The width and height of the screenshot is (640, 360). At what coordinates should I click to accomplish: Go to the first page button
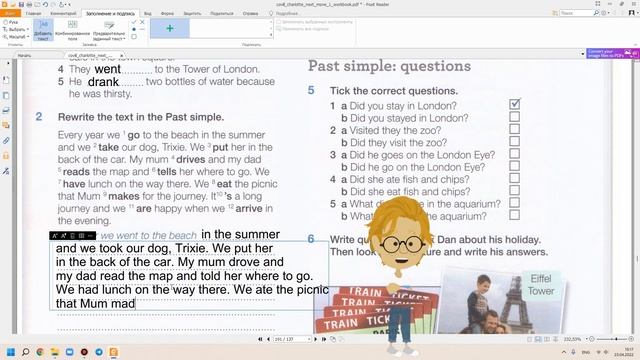[260, 339]
